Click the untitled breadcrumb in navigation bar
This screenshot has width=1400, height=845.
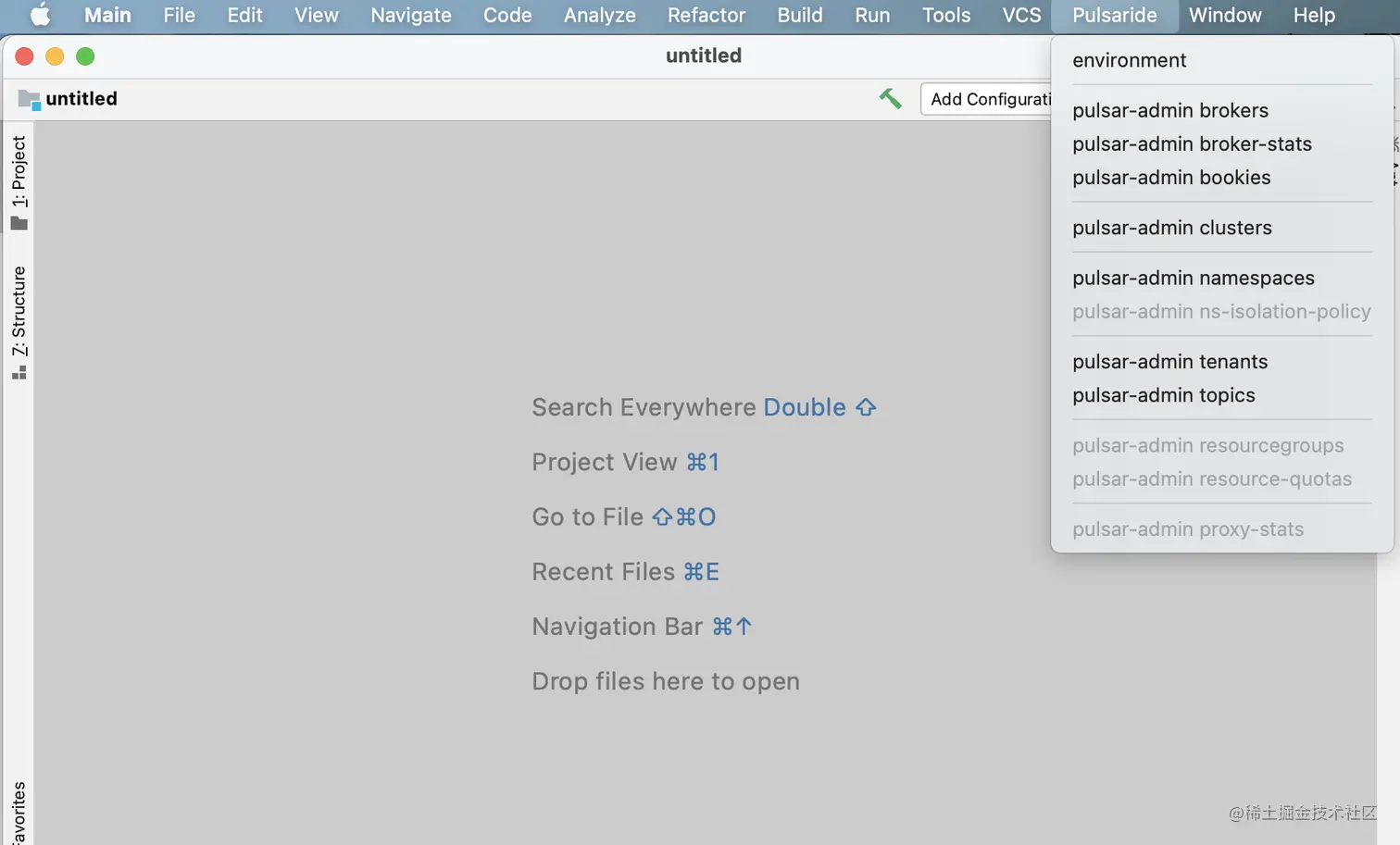click(81, 99)
